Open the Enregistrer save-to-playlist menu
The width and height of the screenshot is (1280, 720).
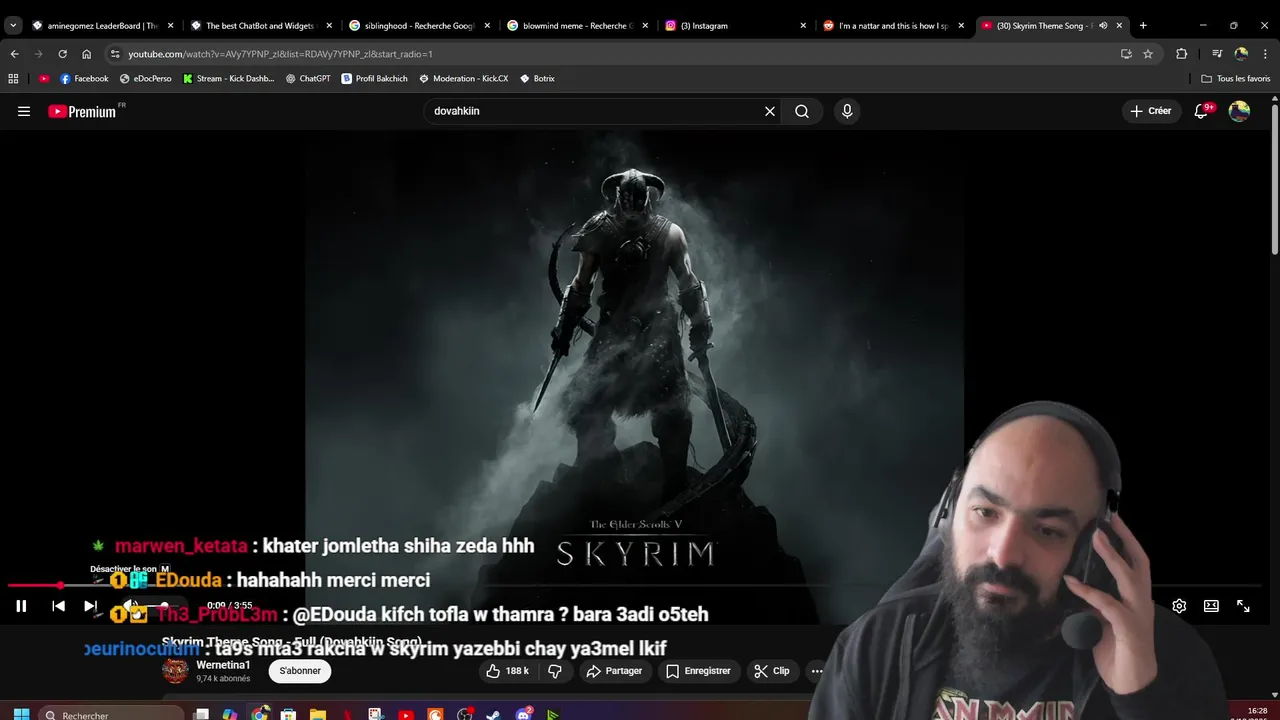(x=698, y=671)
